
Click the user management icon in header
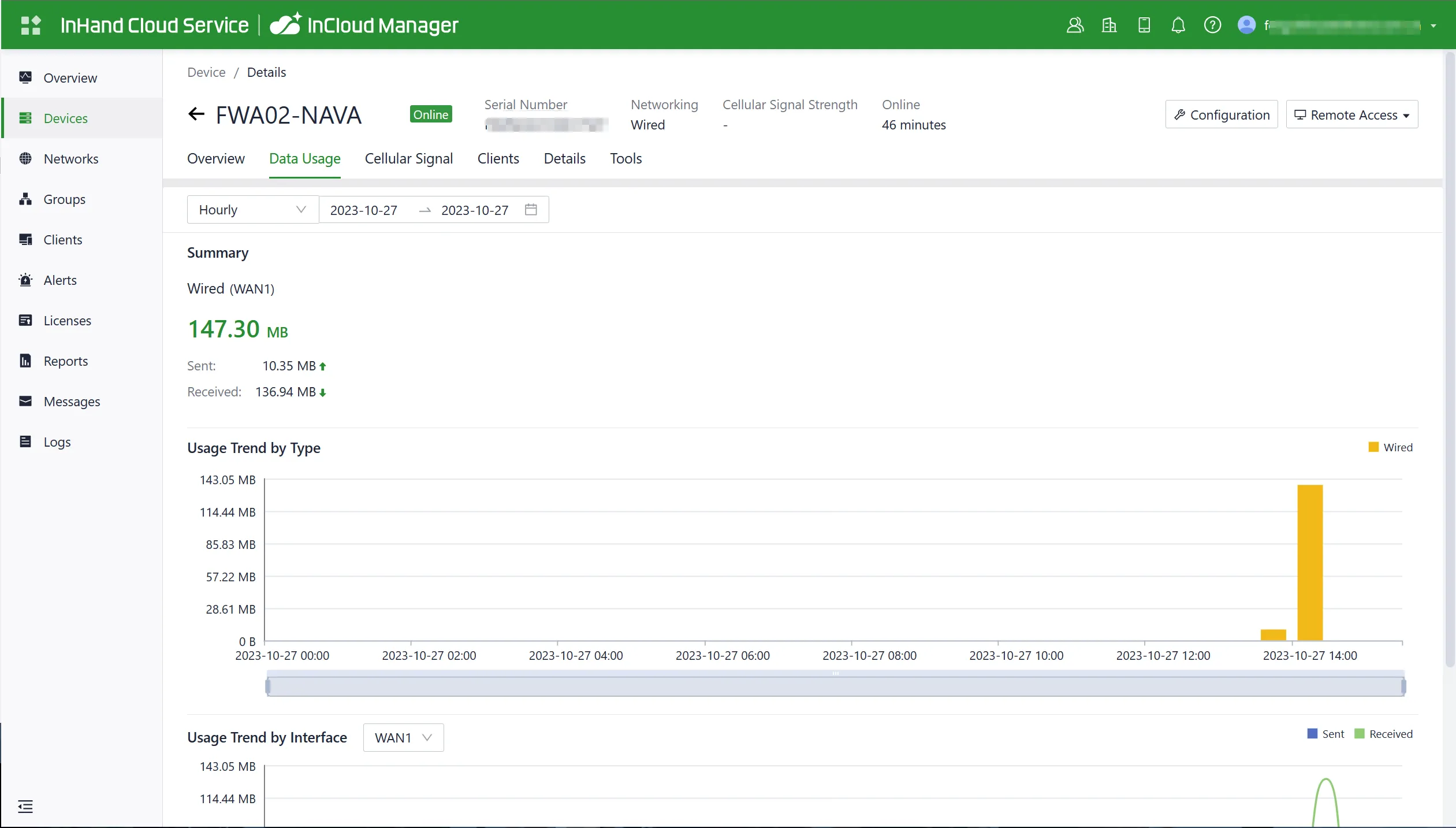[x=1074, y=25]
